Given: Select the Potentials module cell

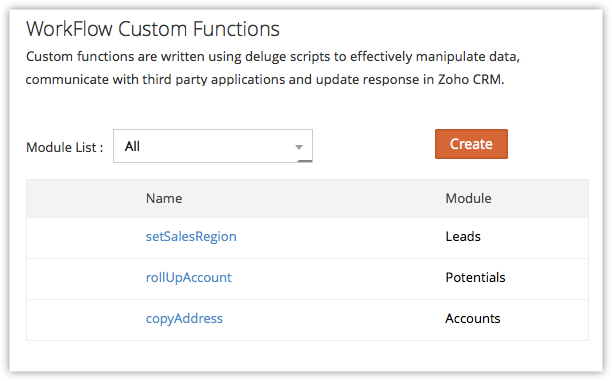Looking at the screenshot, I should pyautogui.click(x=475, y=277).
